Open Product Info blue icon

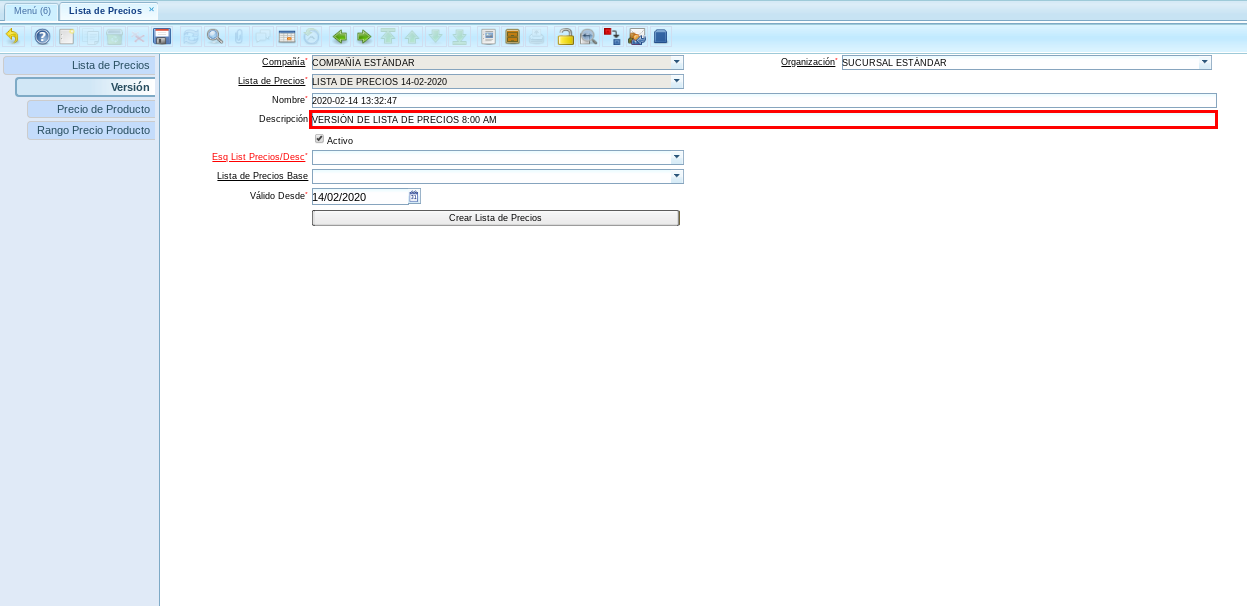pos(660,37)
